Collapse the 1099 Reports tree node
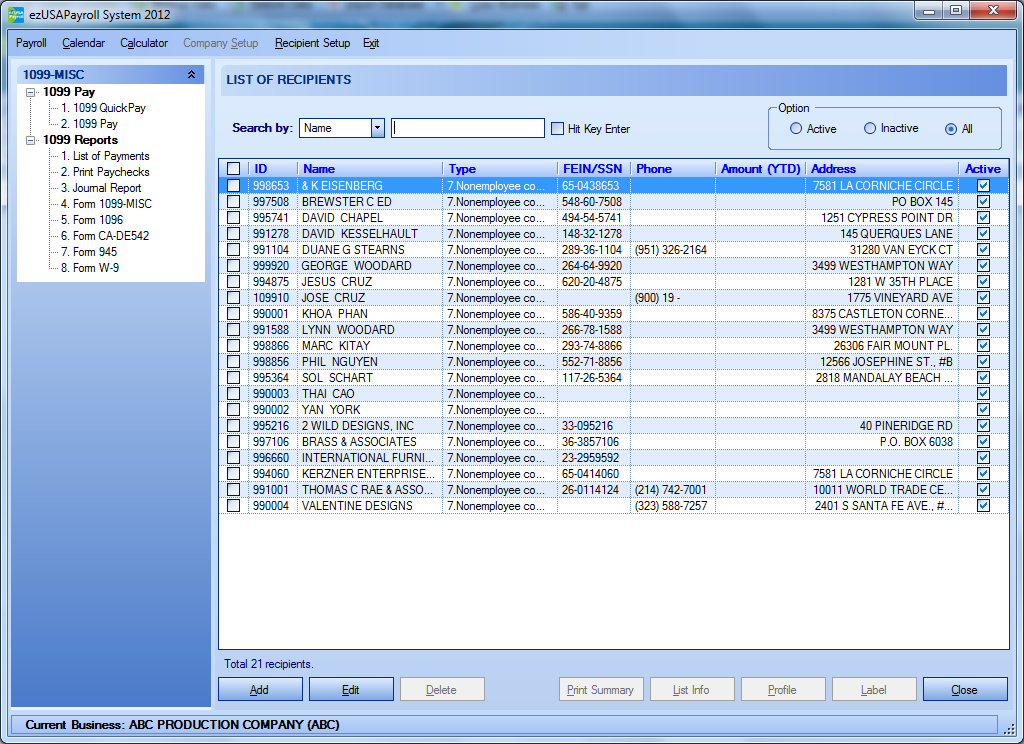Image resolution: width=1024 pixels, height=744 pixels. 31,140
